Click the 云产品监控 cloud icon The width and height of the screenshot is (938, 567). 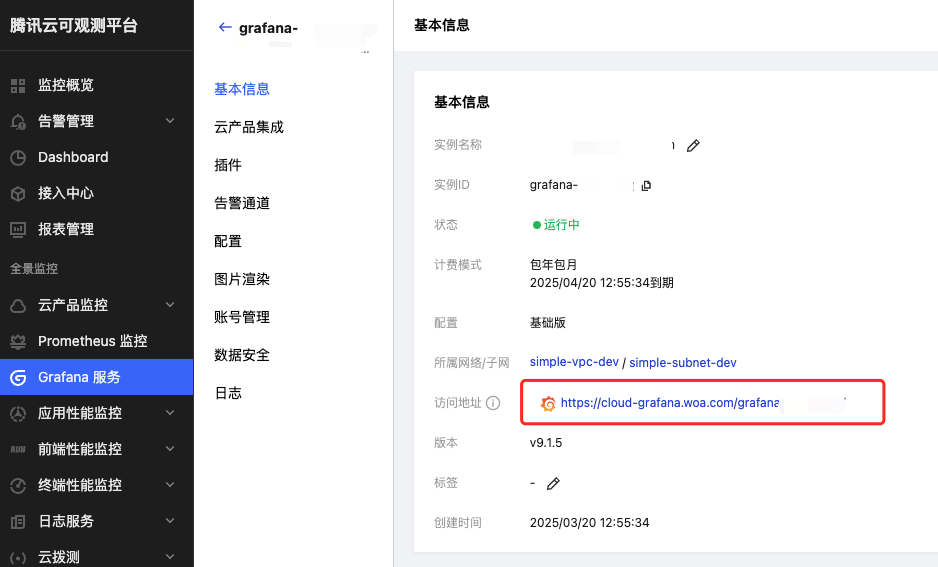point(18,306)
